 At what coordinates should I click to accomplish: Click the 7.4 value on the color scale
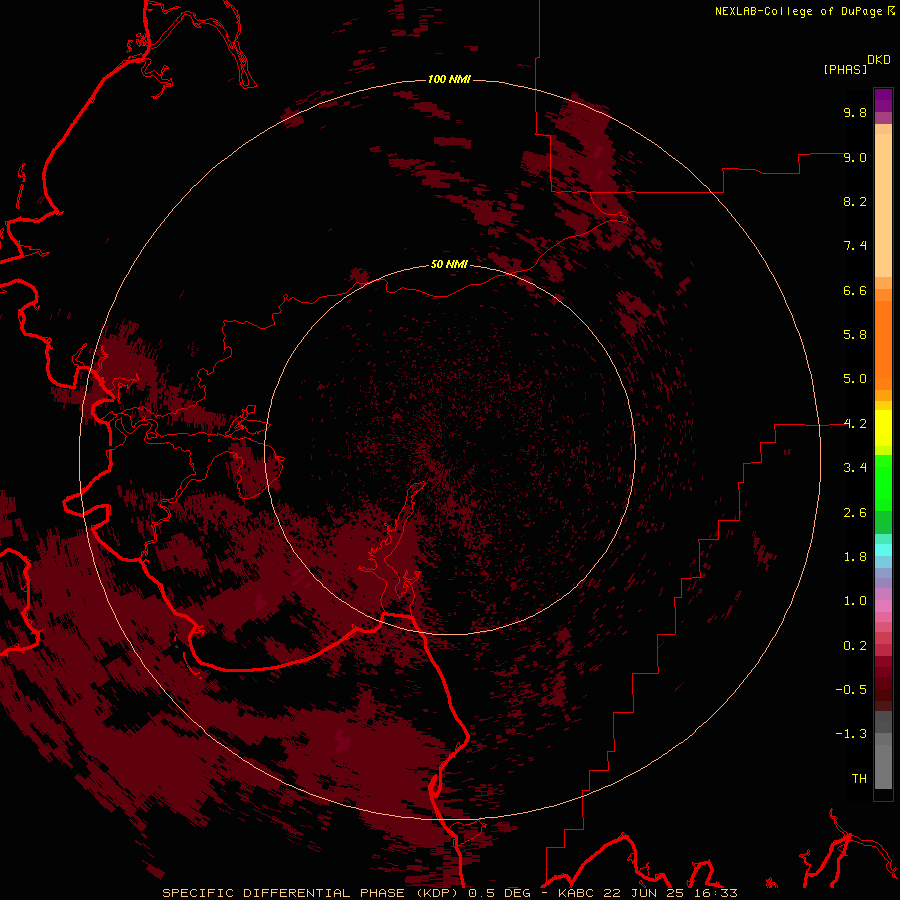[855, 246]
